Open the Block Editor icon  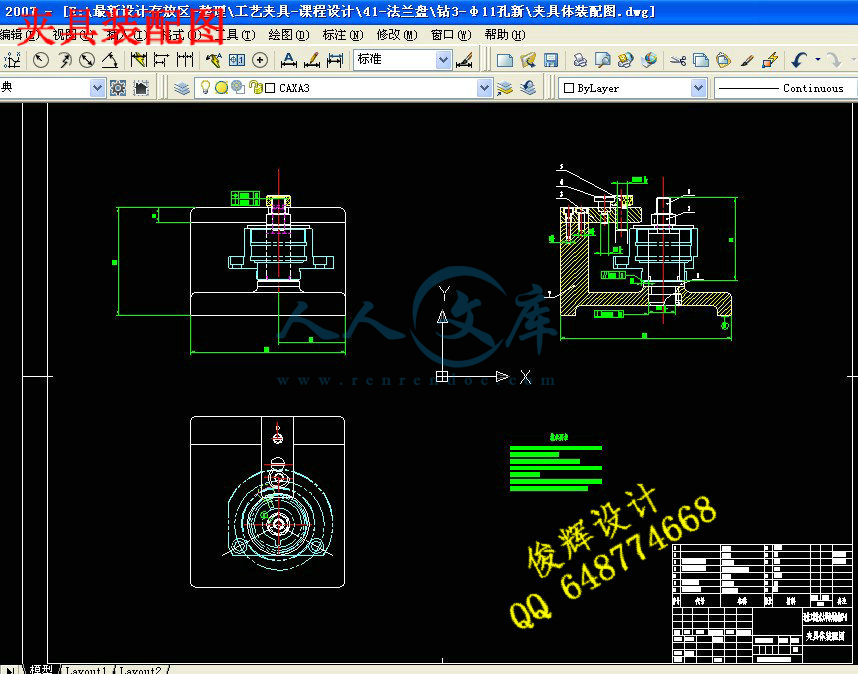(770, 60)
